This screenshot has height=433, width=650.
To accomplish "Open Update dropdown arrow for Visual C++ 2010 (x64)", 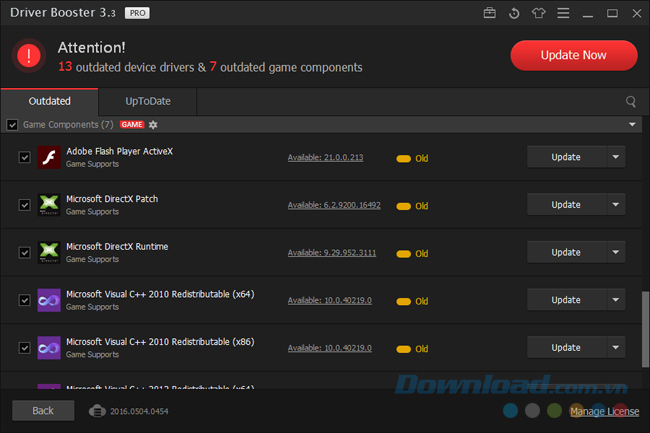I will 616,300.
